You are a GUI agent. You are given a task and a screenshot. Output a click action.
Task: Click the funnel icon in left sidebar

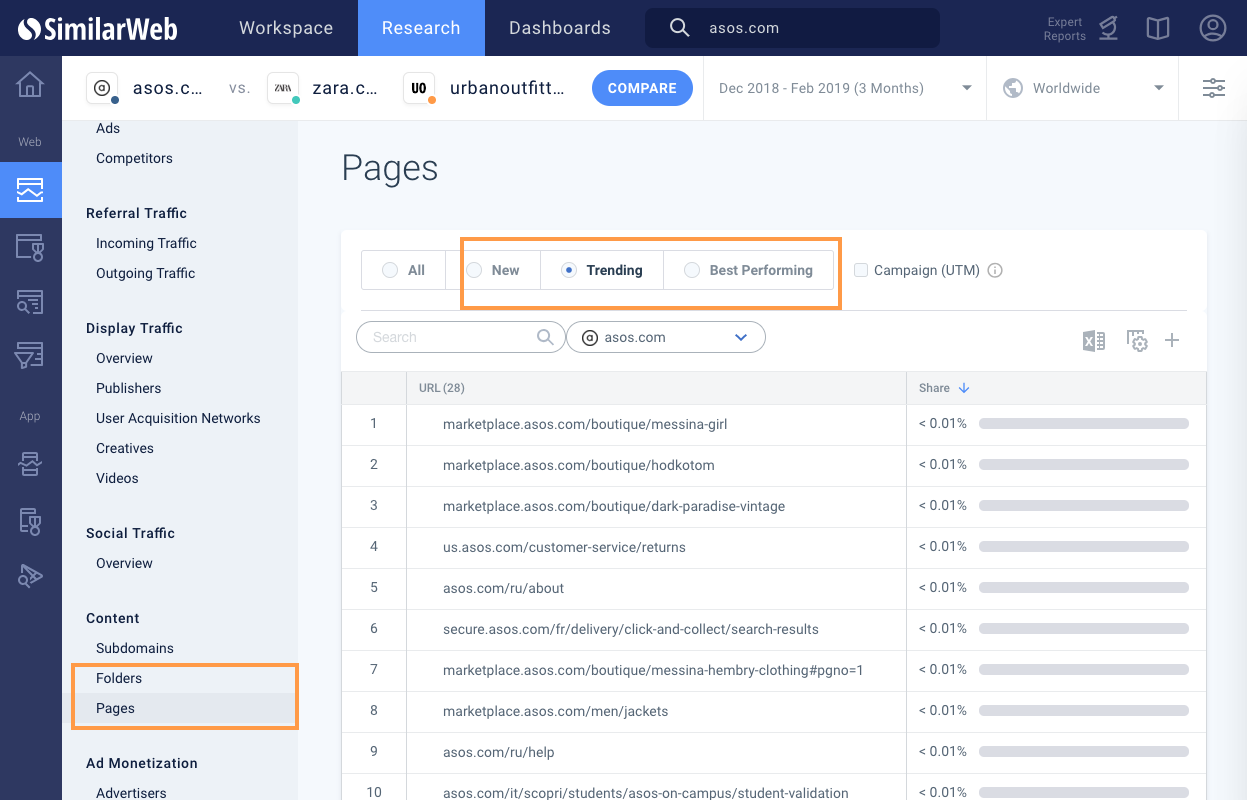pyautogui.click(x=30, y=355)
